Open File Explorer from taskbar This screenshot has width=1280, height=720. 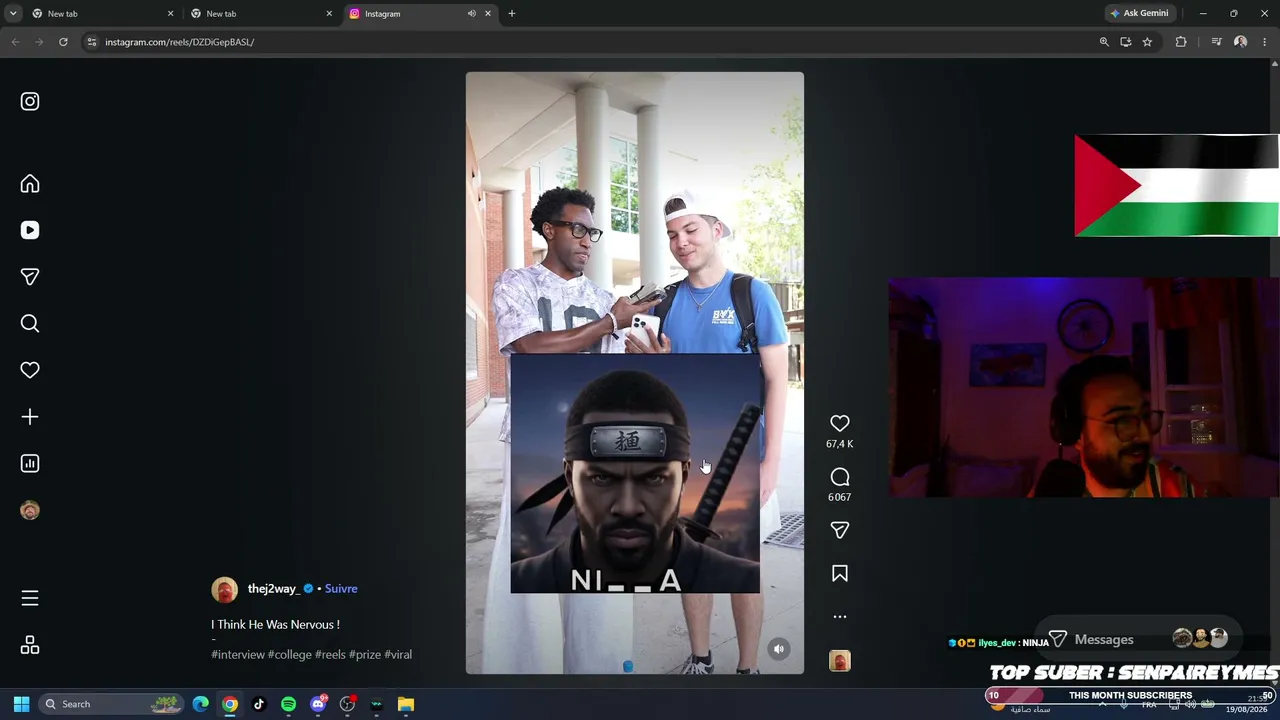[406, 704]
